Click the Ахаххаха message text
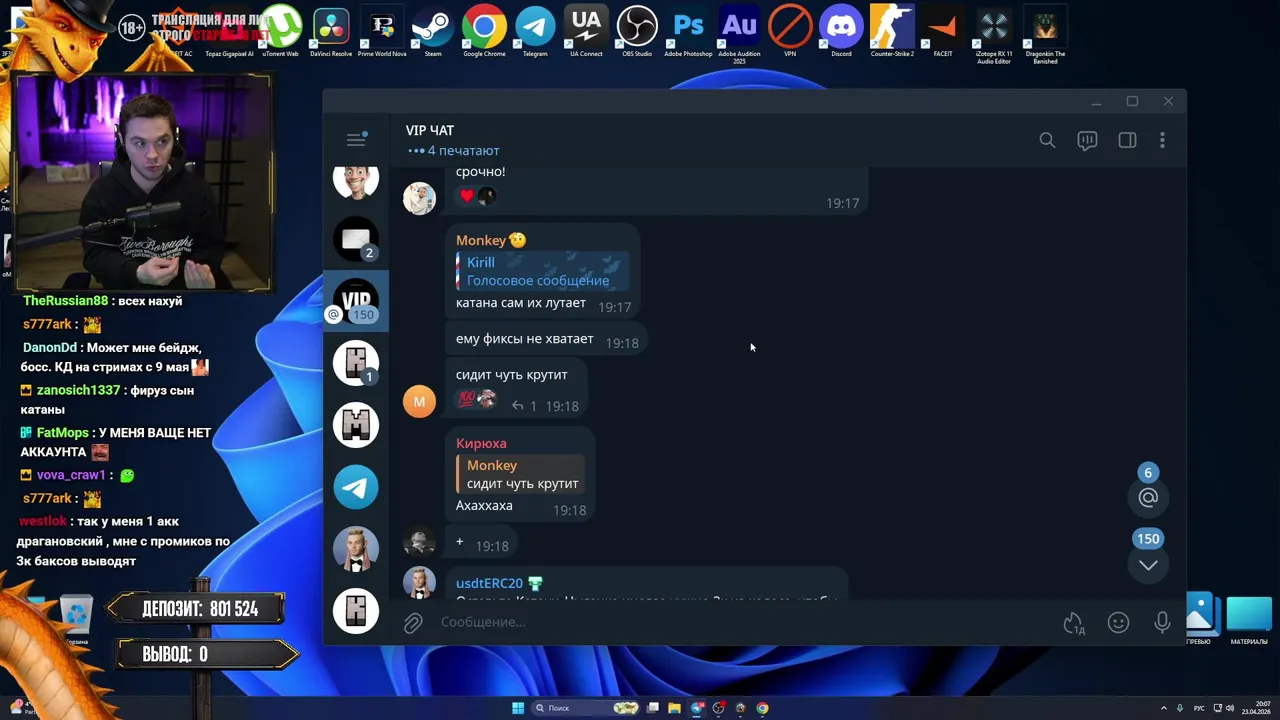Image resolution: width=1280 pixels, height=720 pixels. point(484,505)
